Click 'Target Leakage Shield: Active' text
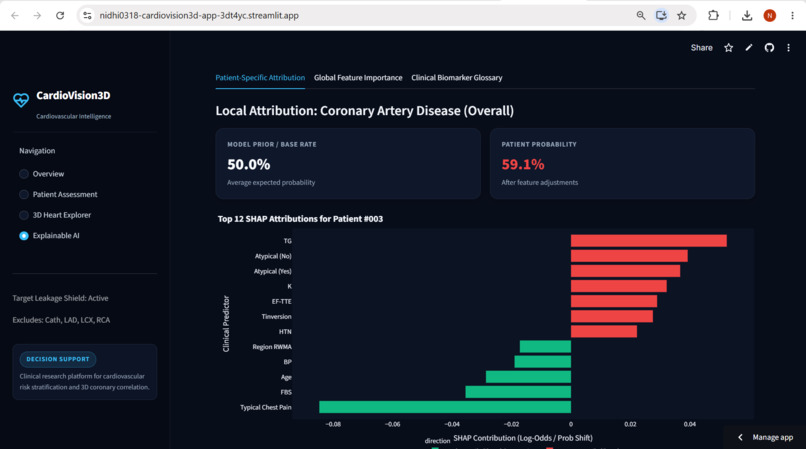This screenshot has width=806, height=449. click(60, 298)
